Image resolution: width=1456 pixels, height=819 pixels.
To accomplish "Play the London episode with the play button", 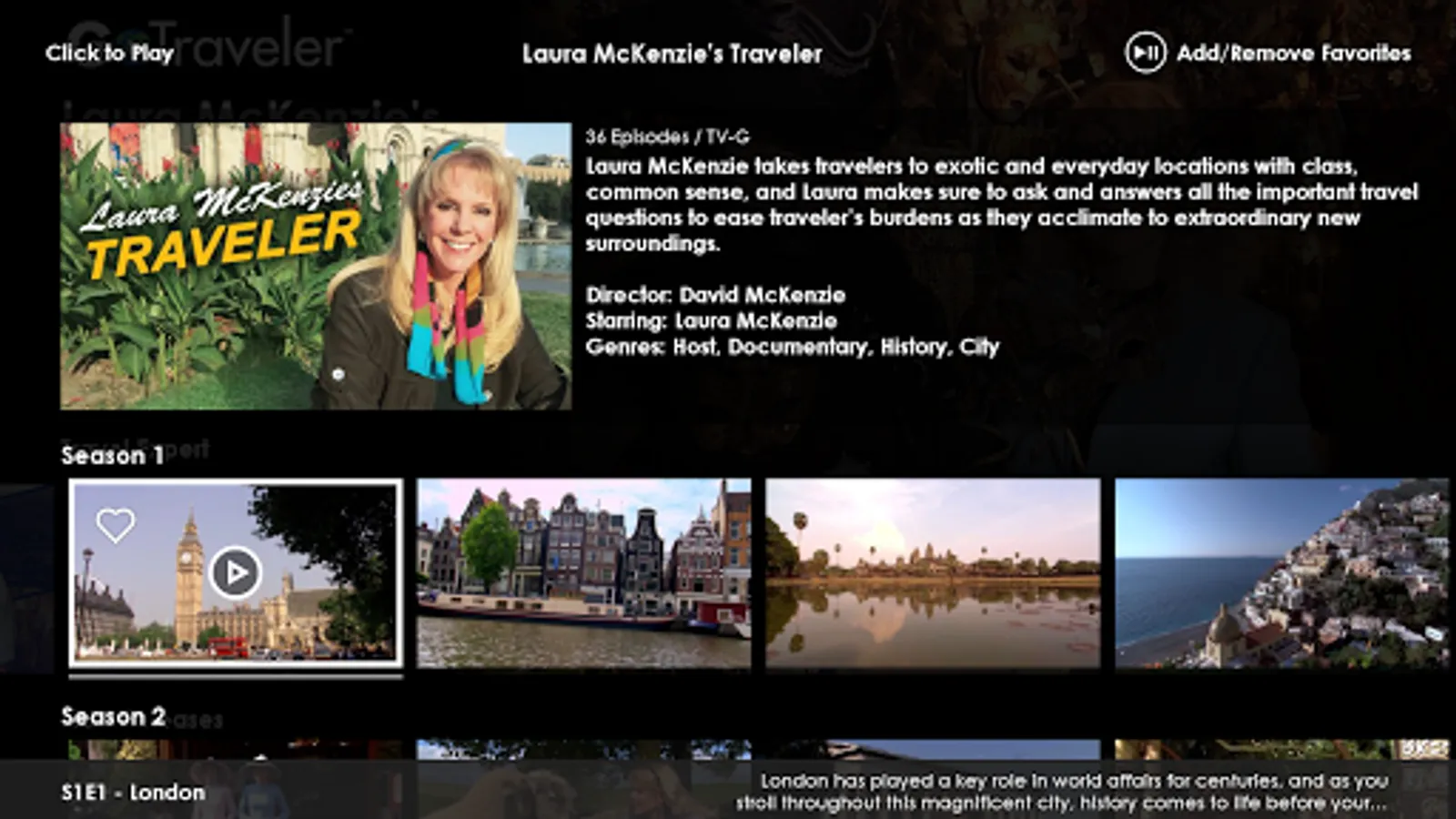I will (235, 572).
